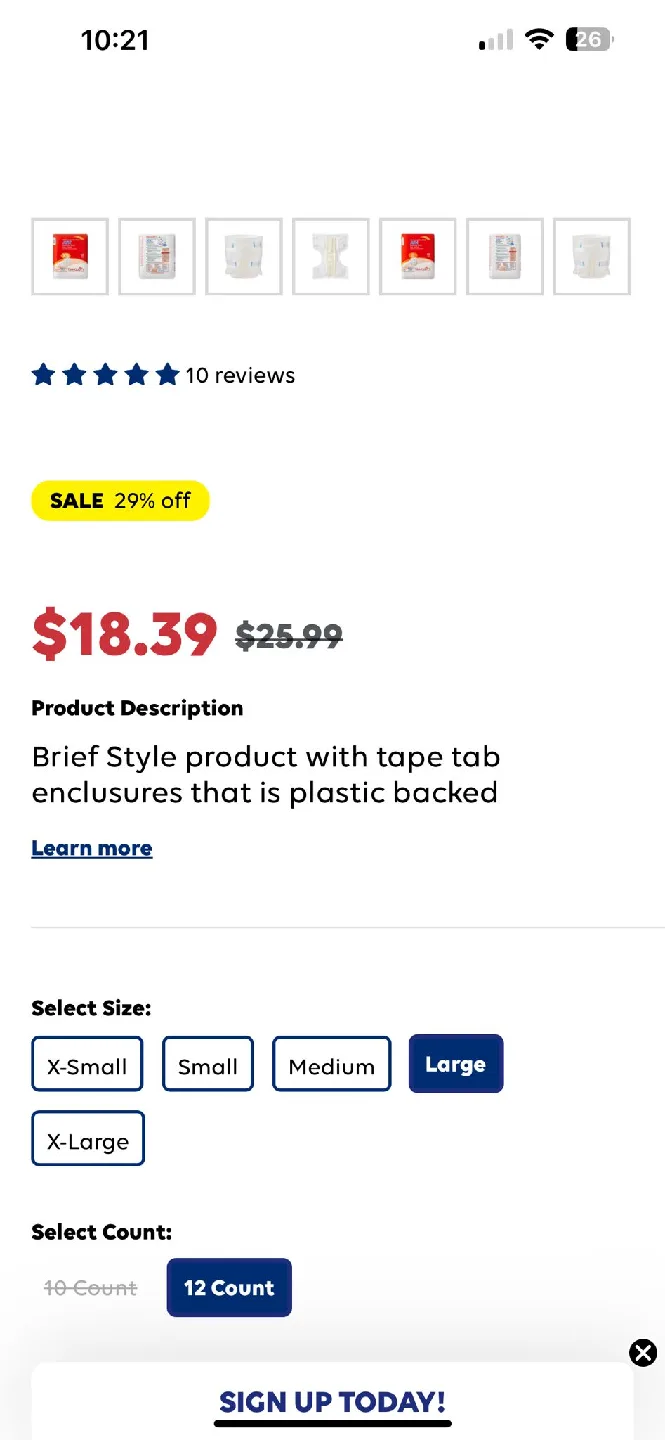
Task: Tap the Wi-Fi icon in status bar
Action: tap(539, 39)
